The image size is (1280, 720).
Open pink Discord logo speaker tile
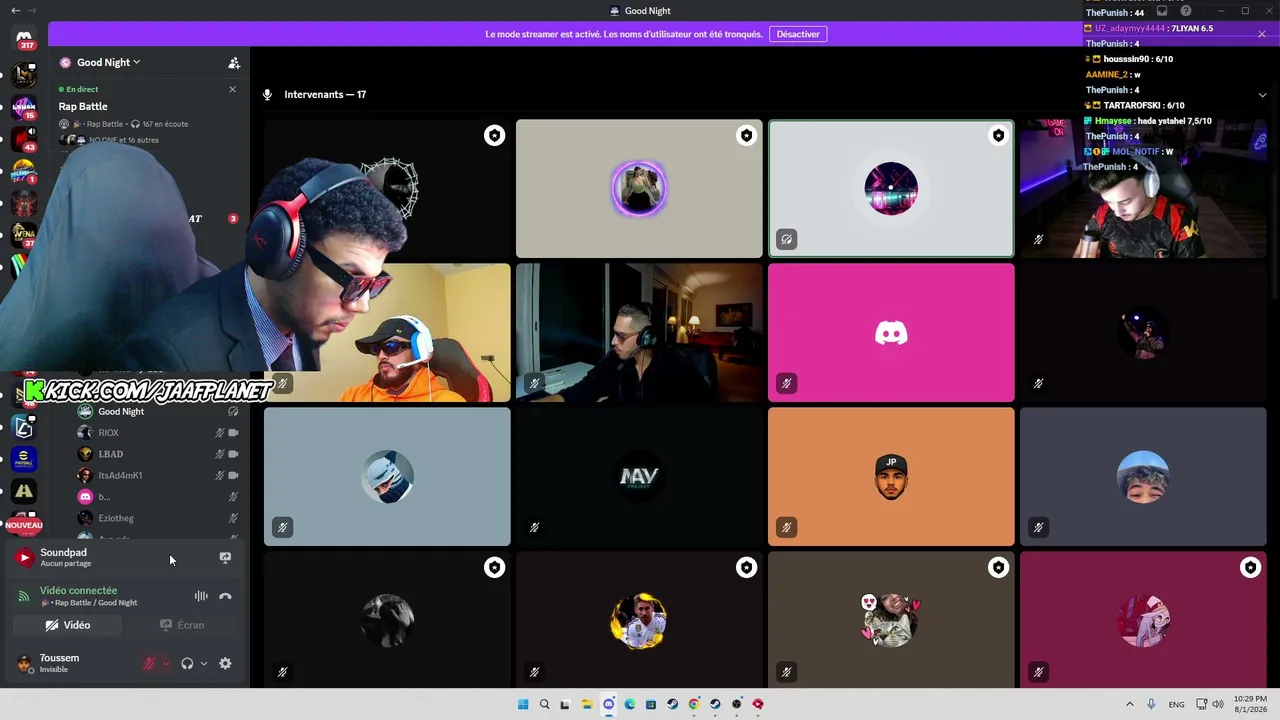[x=891, y=333]
